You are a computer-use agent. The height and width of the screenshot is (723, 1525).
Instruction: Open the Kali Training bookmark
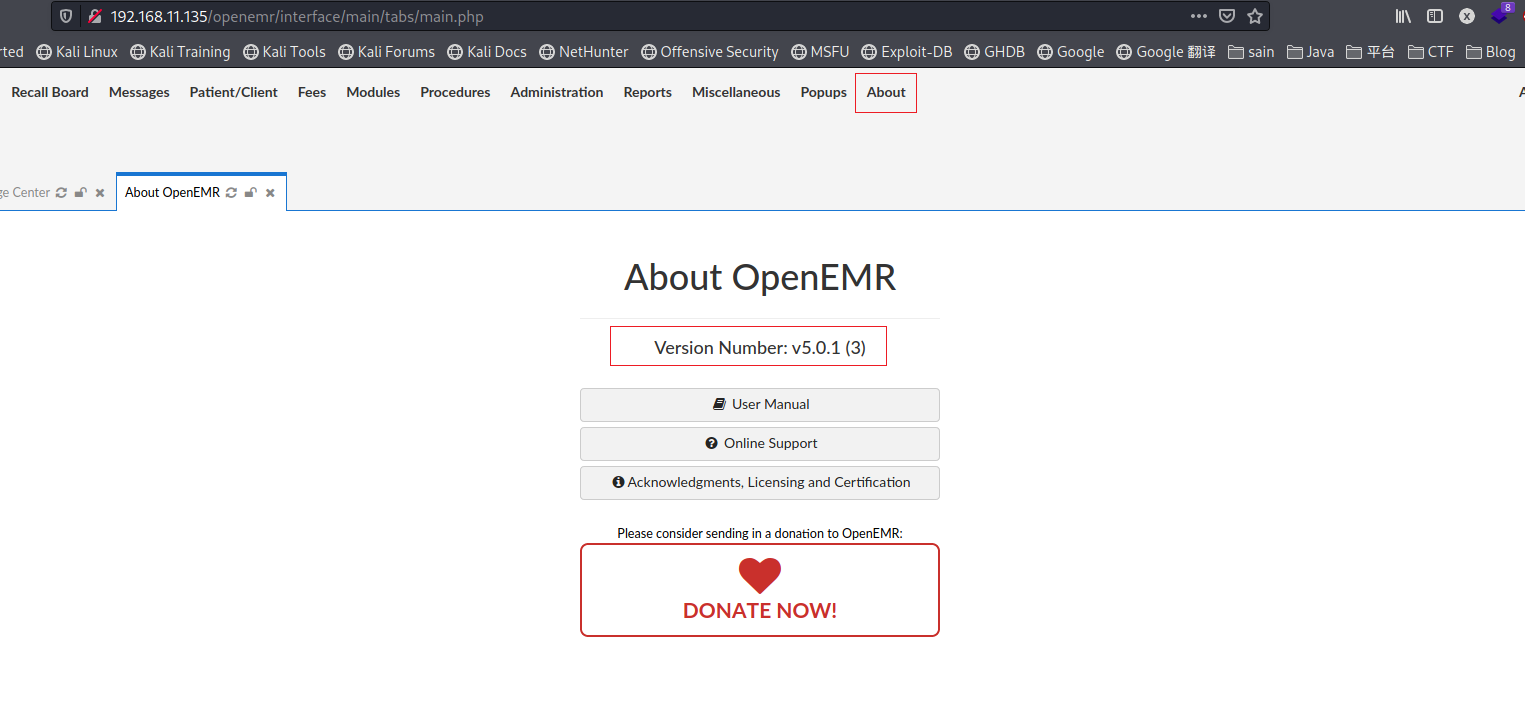click(x=180, y=52)
